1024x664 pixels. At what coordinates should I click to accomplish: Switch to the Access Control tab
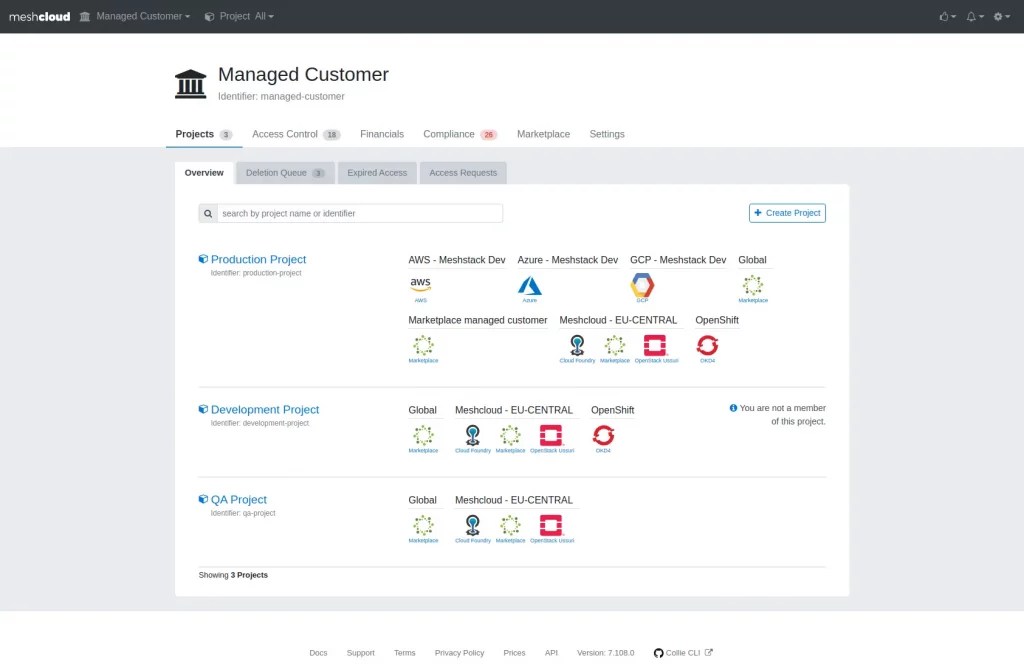tap(296, 134)
